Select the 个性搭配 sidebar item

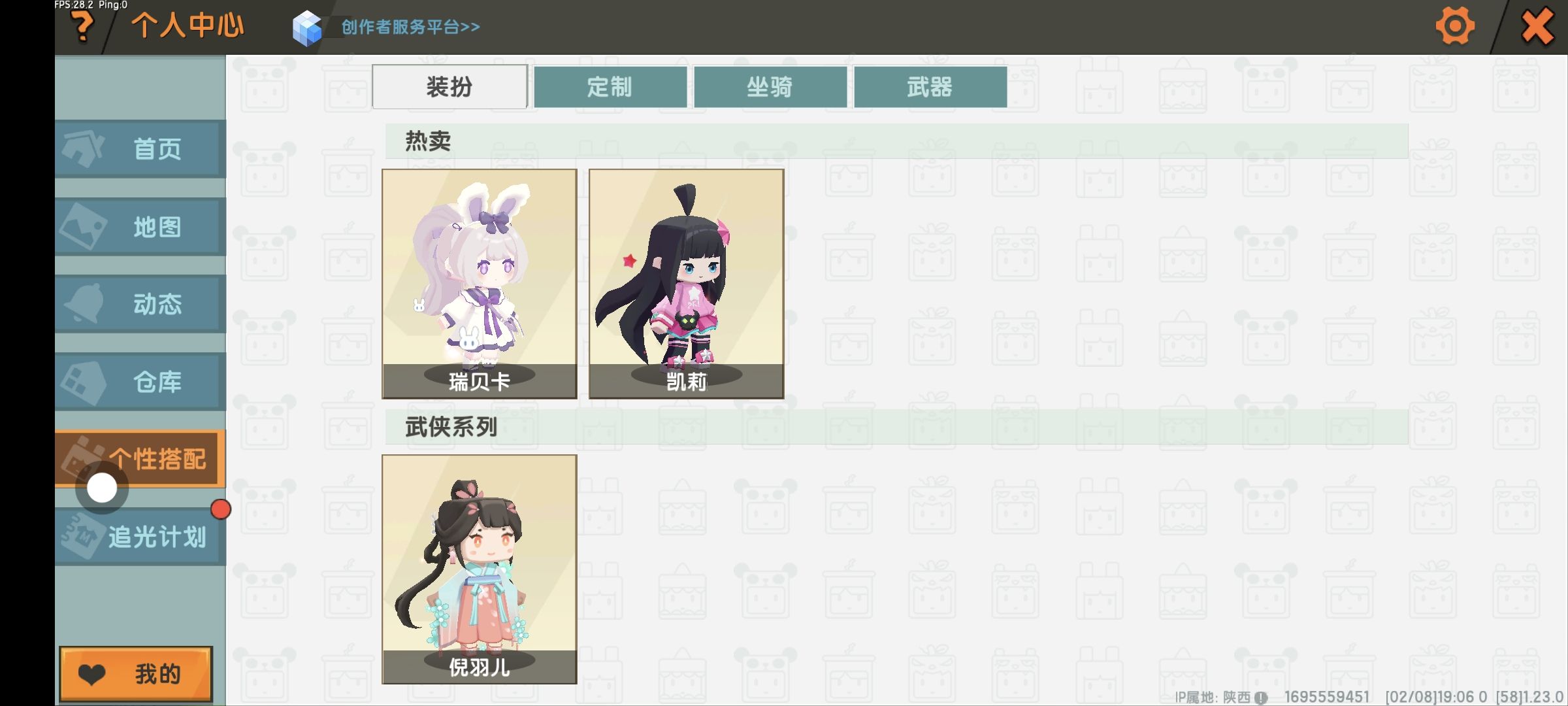point(140,459)
